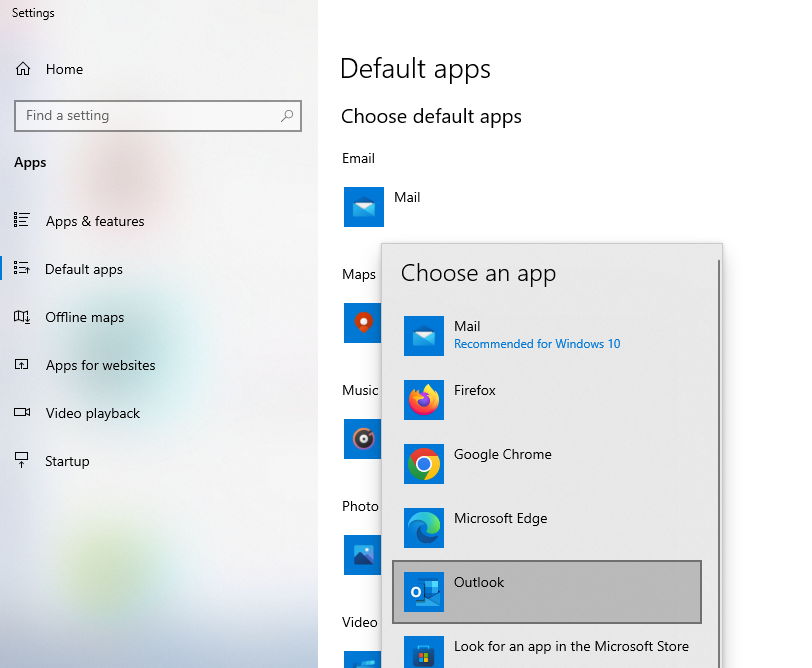Click the Music category label
This screenshot has height=668, width=812.
(x=360, y=390)
